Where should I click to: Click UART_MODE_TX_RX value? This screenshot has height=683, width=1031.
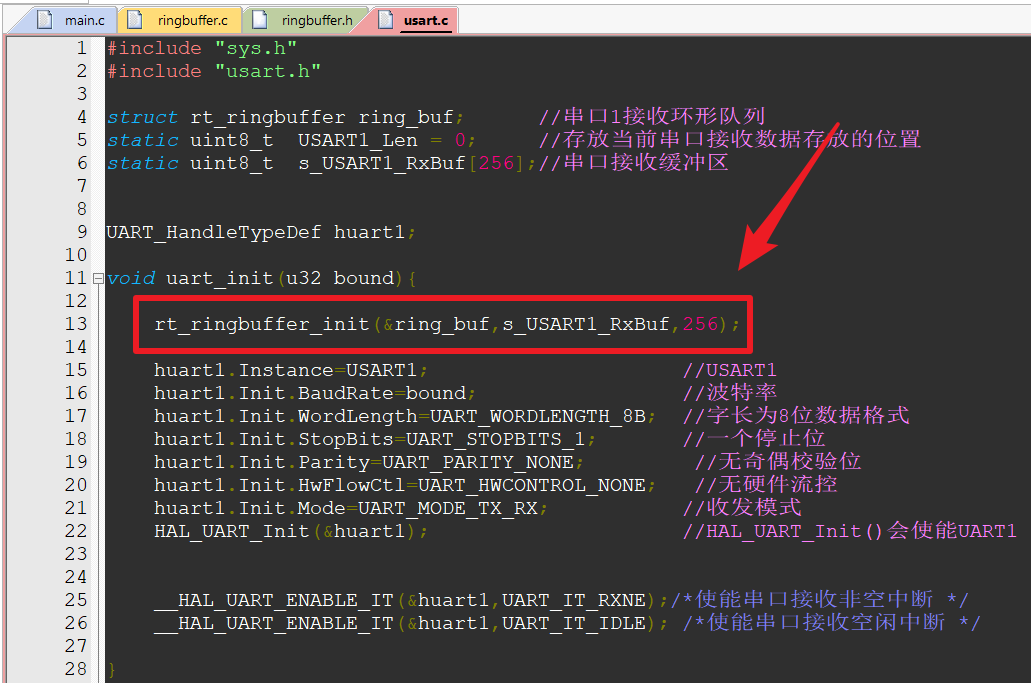(x=448, y=509)
